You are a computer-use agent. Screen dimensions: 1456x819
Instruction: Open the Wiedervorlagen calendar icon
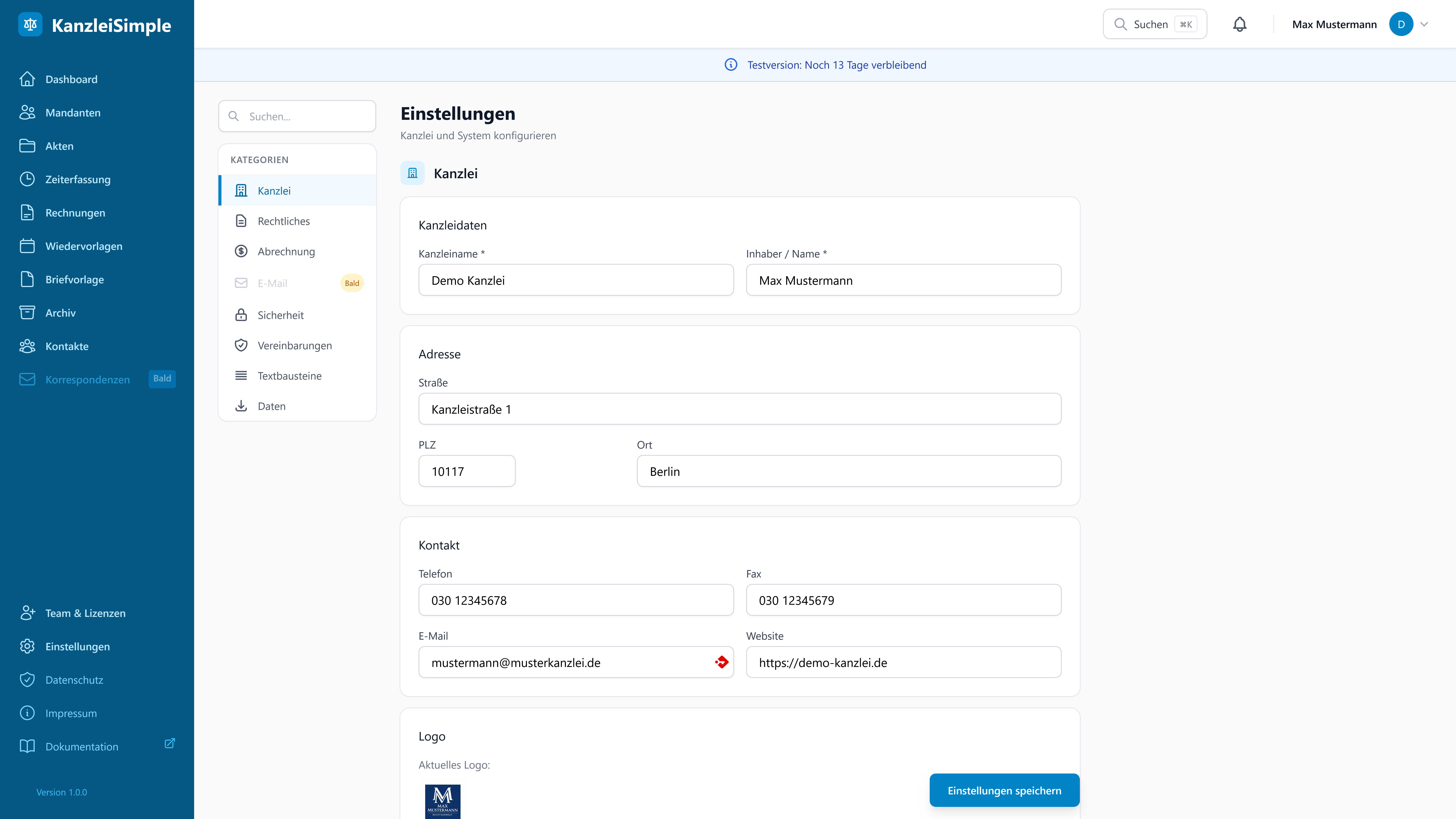point(27,246)
